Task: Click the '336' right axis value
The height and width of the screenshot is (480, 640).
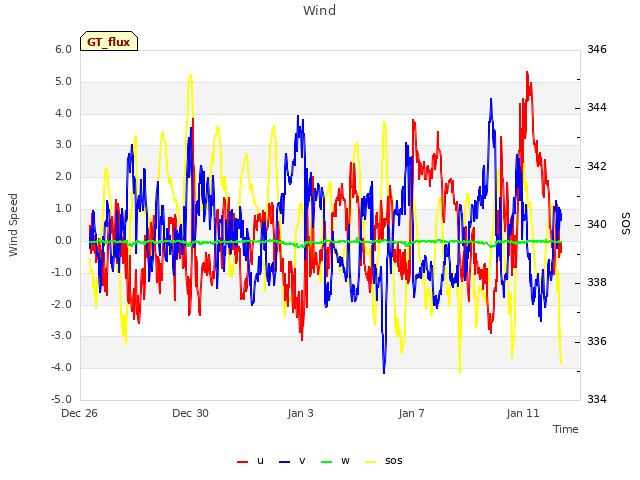Action: tap(597, 341)
